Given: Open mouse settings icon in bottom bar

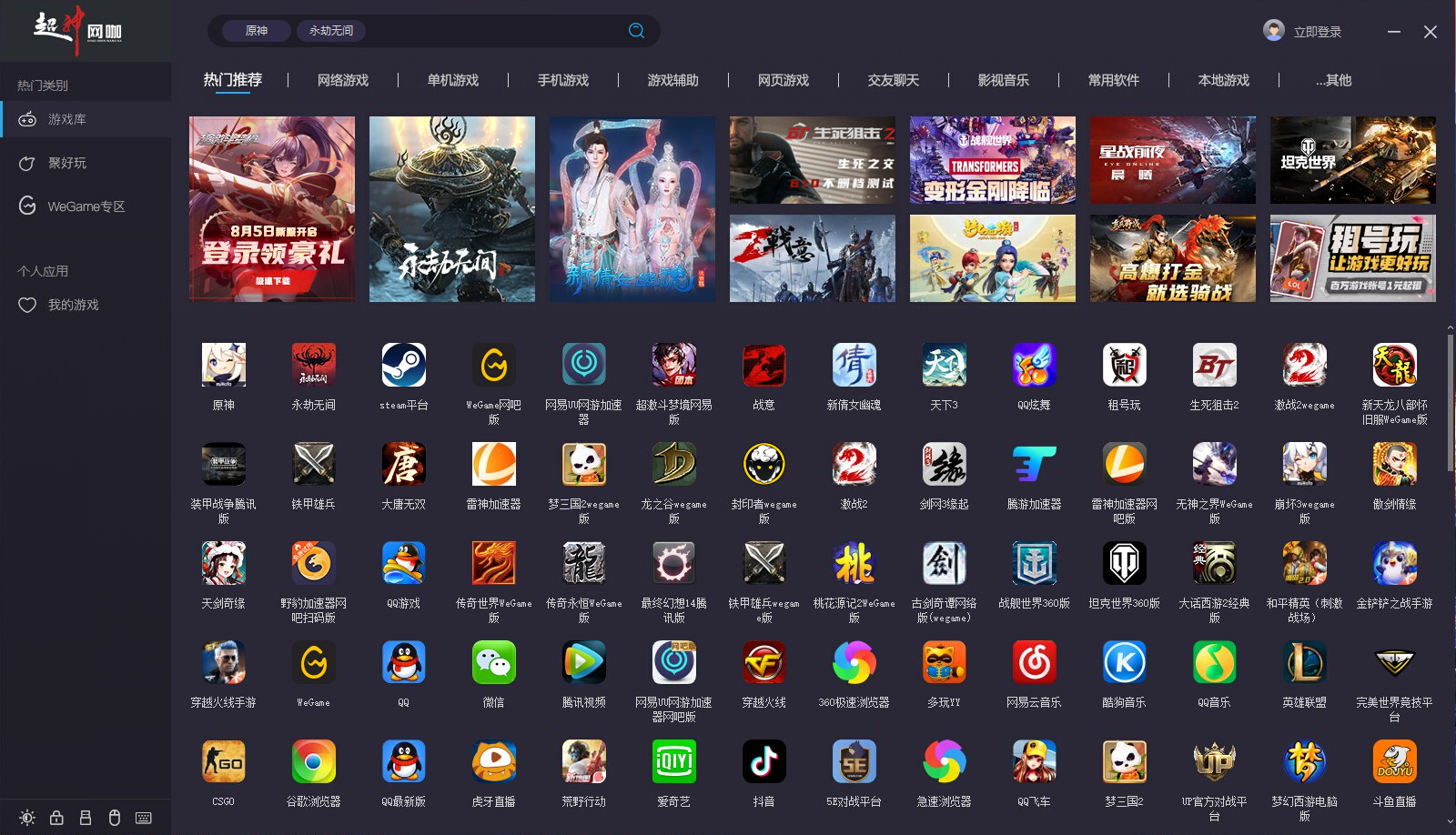Looking at the screenshot, I should [x=115, y=818].
